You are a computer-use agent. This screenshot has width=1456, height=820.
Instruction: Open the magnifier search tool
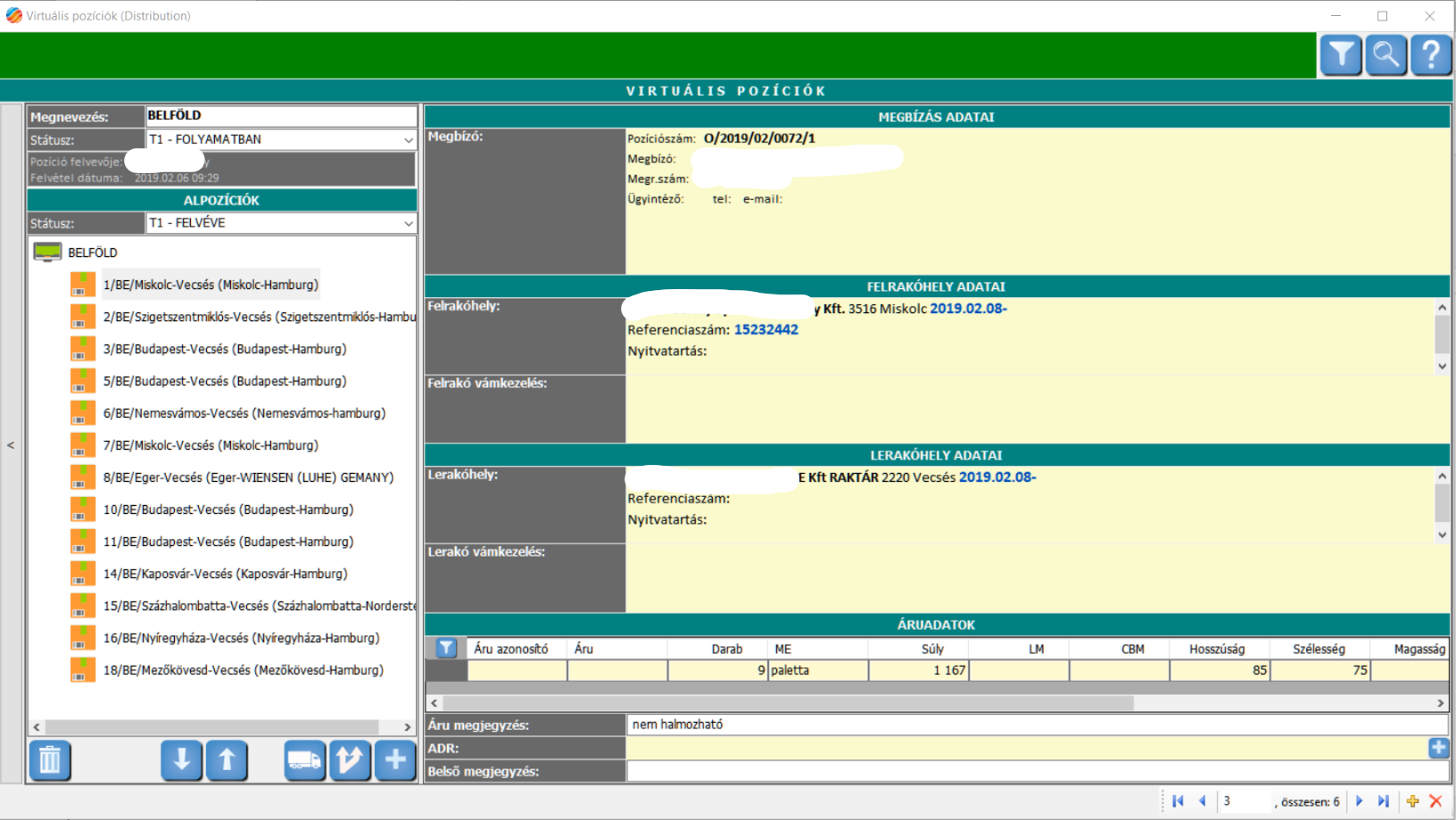[x=1386, y=55]
